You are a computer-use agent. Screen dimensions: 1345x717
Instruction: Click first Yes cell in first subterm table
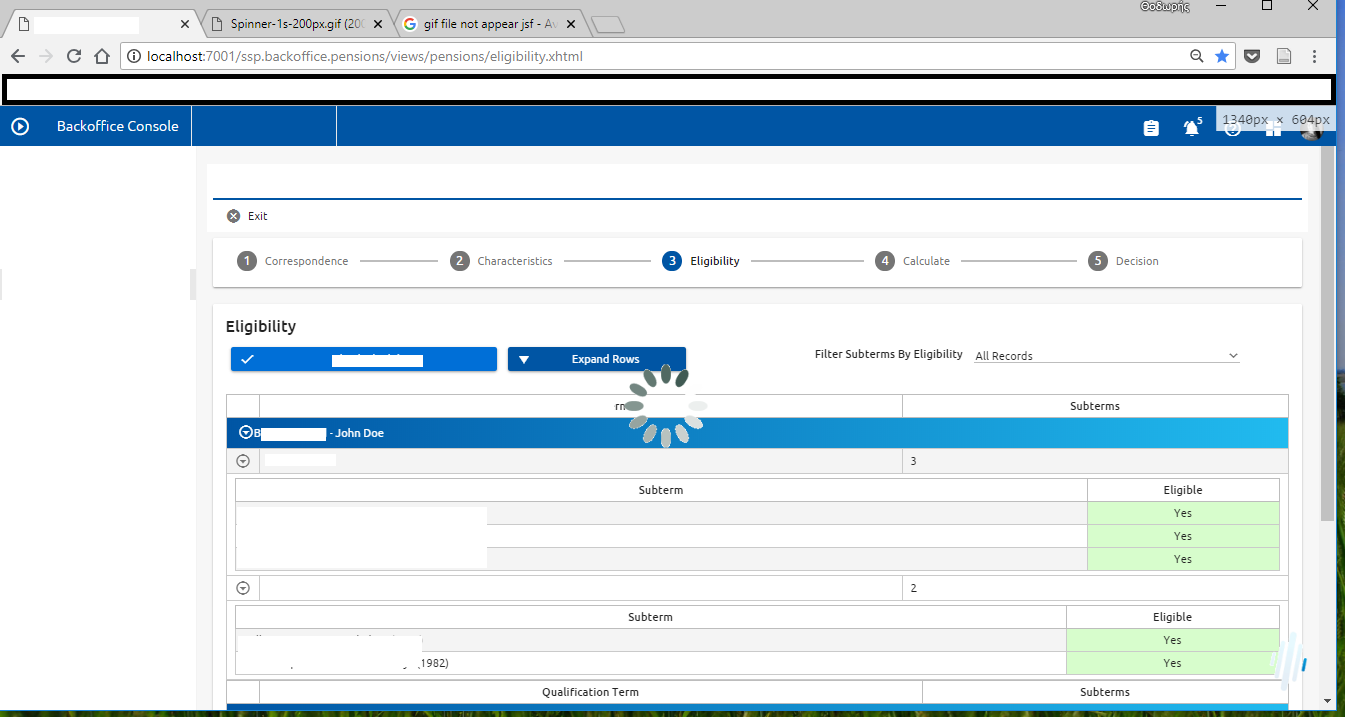click(1183, 513)
